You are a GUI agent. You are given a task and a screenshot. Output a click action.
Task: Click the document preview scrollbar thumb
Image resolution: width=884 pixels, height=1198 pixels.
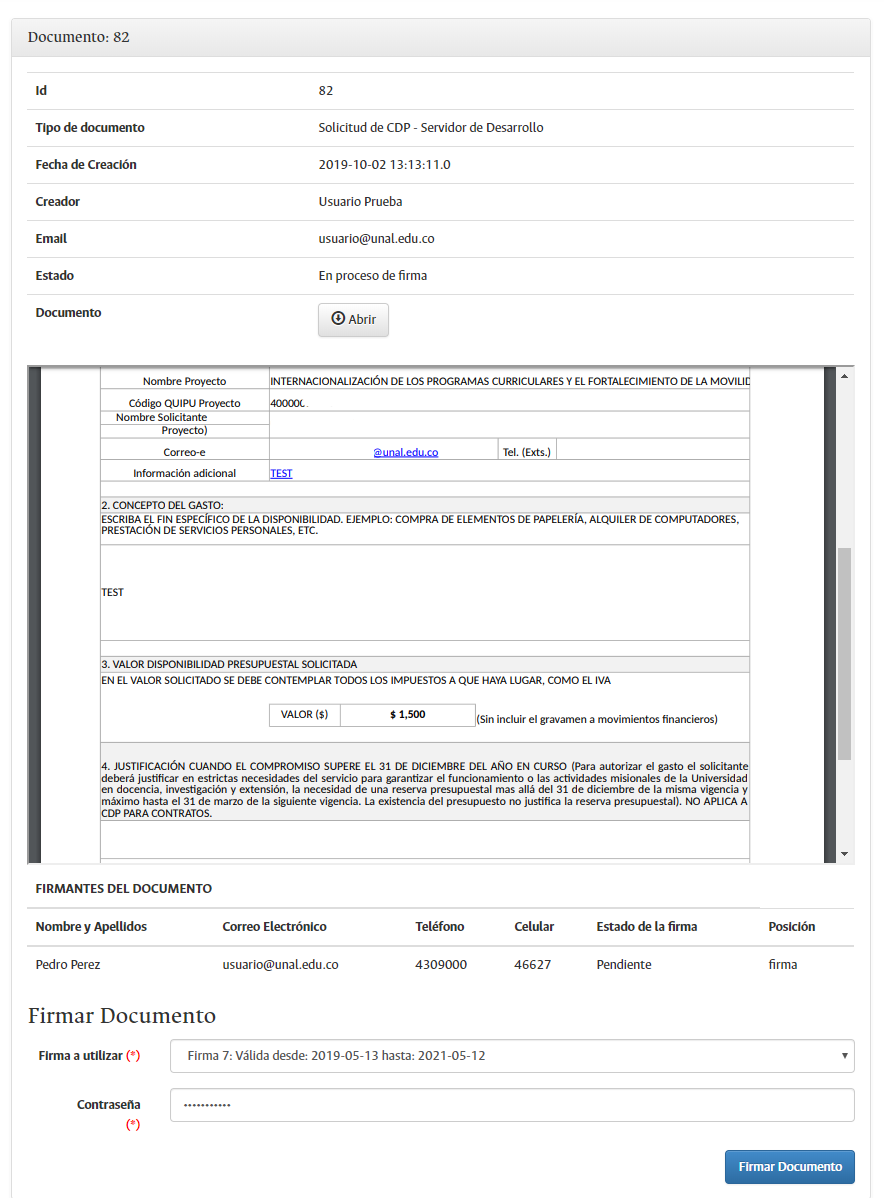click(x=844, y=653)
